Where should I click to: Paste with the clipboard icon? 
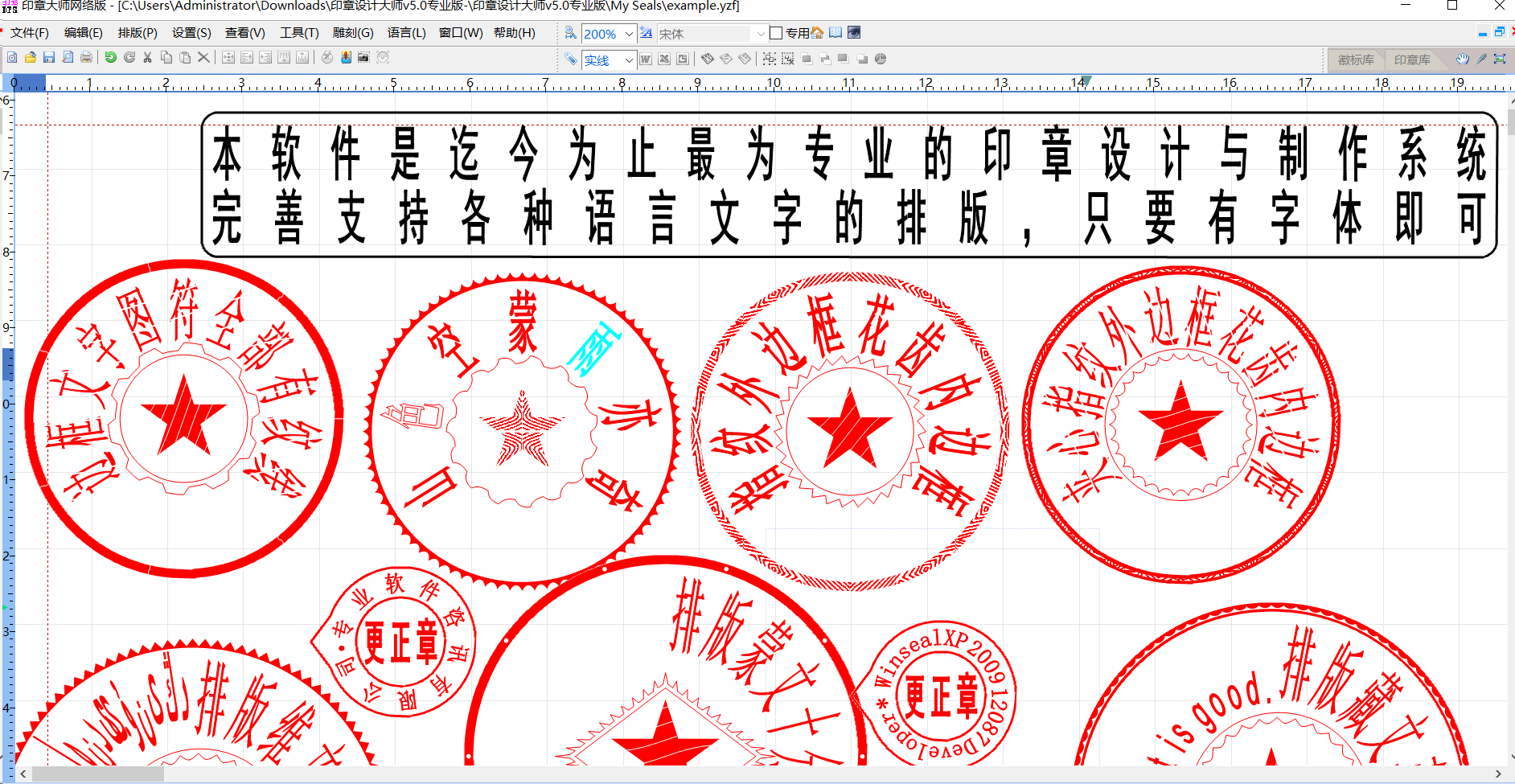point(185,58)
